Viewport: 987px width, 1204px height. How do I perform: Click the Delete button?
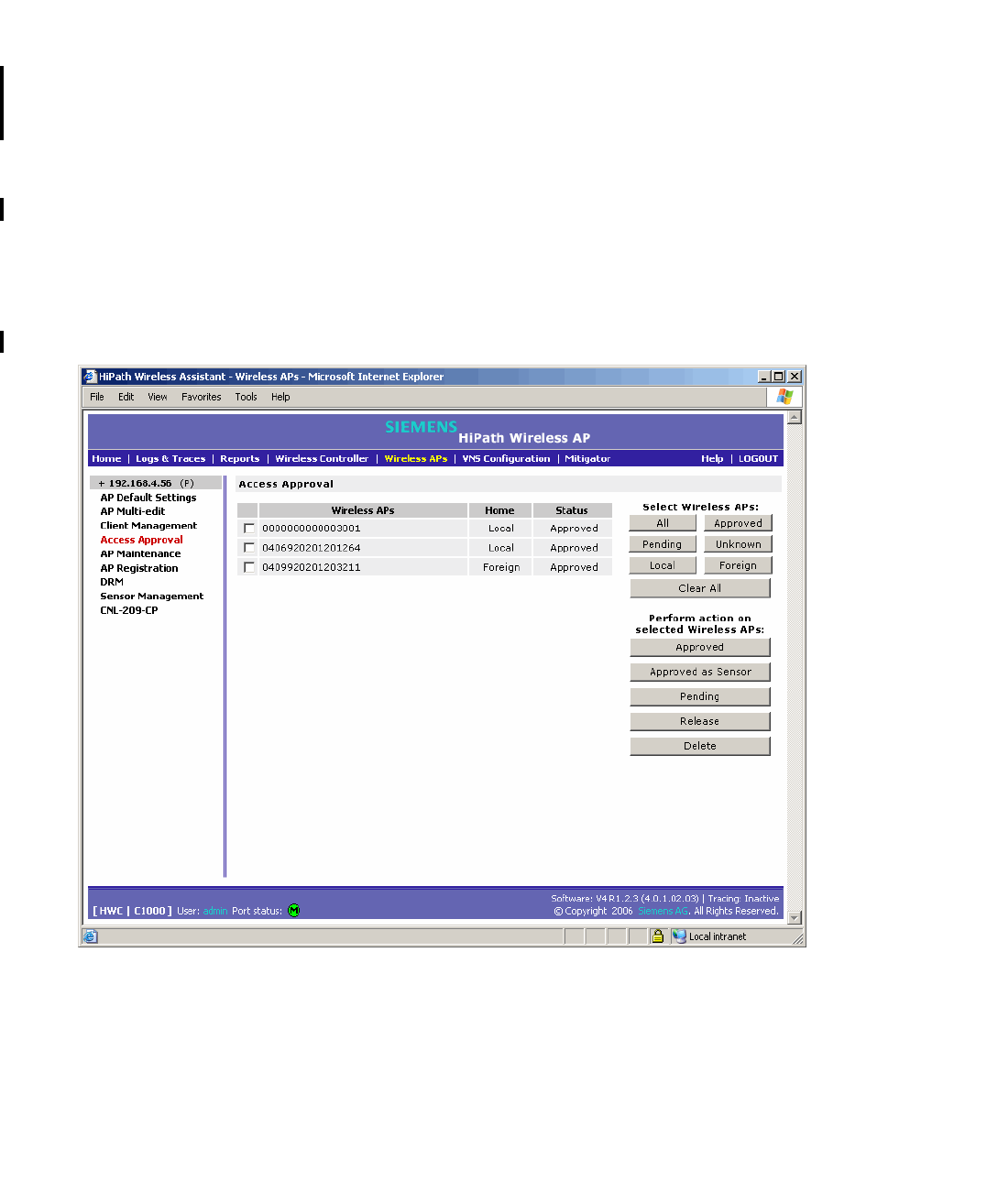[700, 746]
